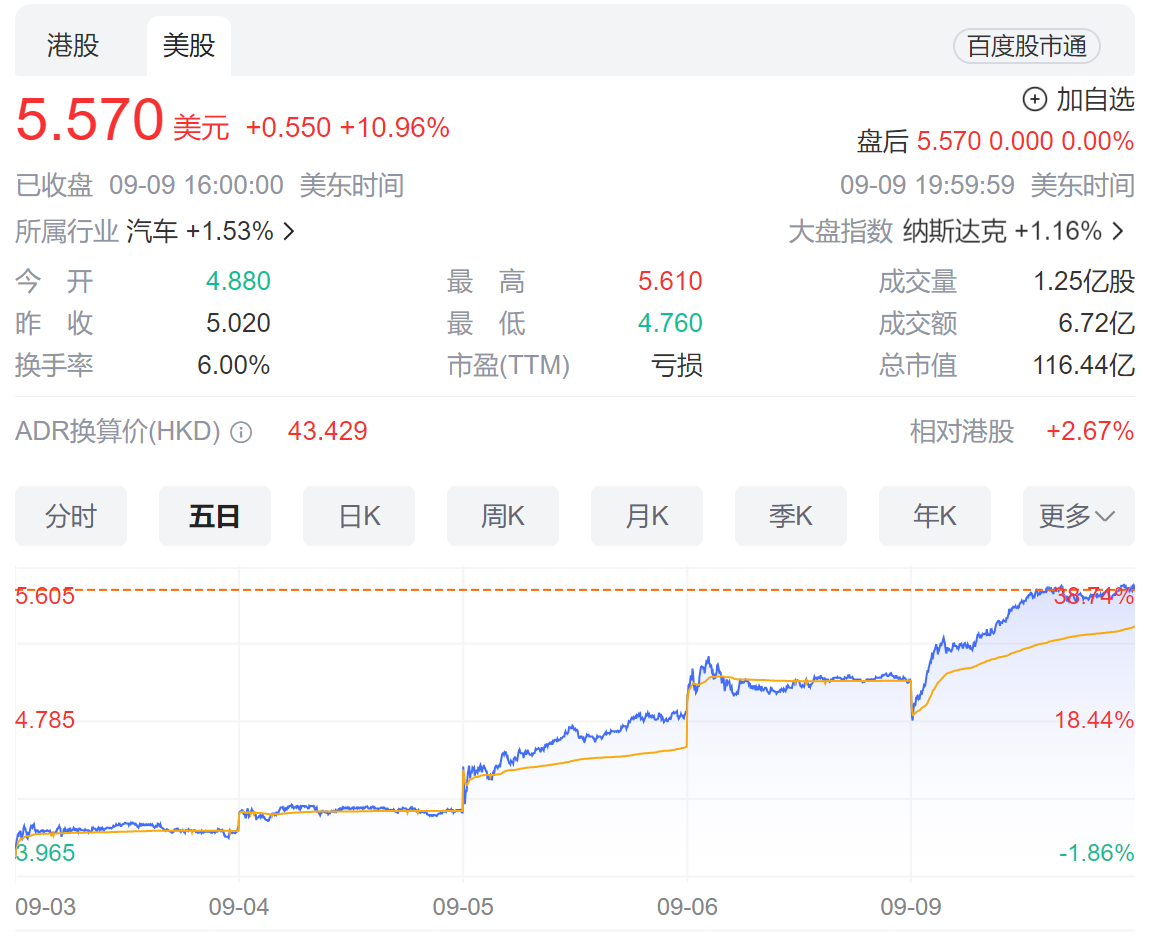Click the change value +0.550
Screen dimensions: 1160x936
tap(289, 127)
